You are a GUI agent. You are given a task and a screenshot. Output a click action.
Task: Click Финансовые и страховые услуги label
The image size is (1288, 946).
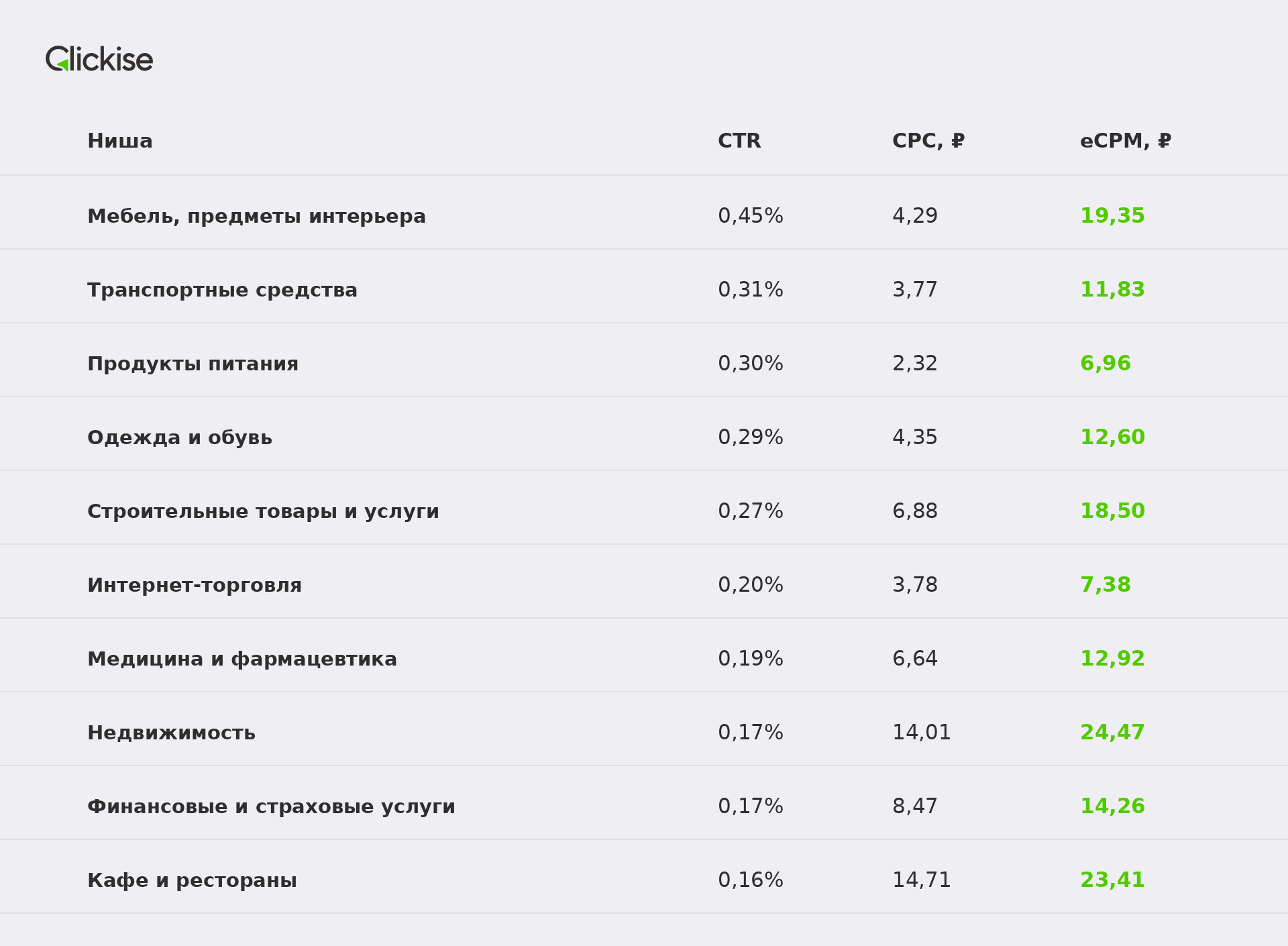click(x=271, y=807)
